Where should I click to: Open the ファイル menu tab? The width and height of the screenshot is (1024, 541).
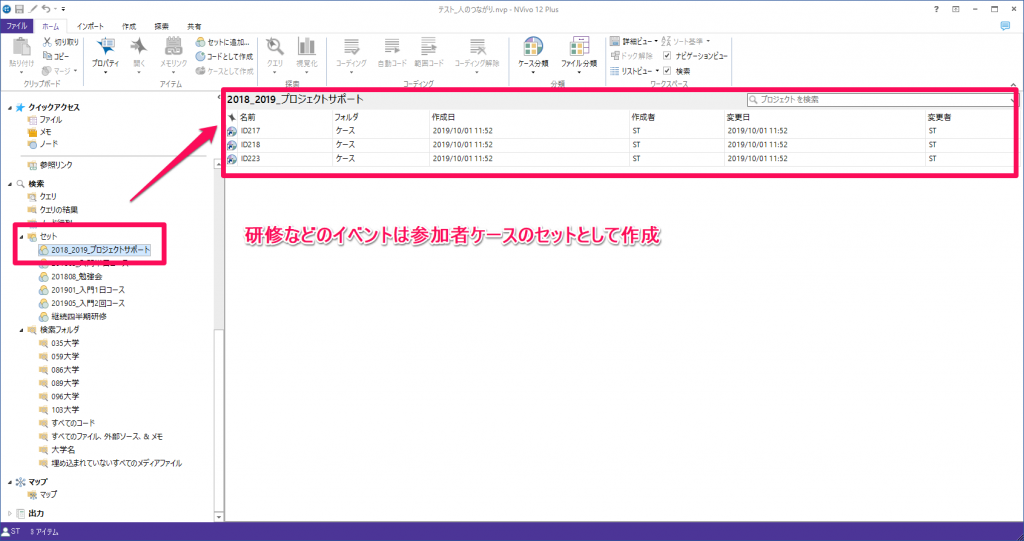pyautogui.click(x=18, y=26)
